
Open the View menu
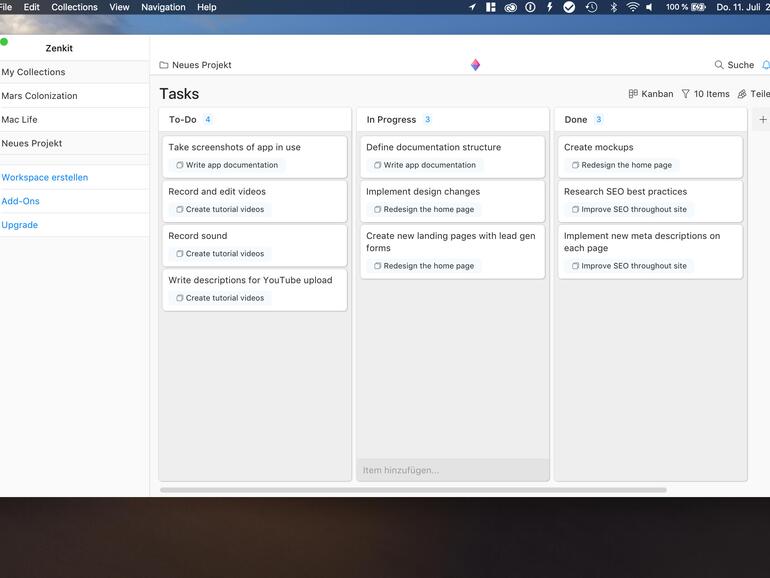[x=119, y=7]
